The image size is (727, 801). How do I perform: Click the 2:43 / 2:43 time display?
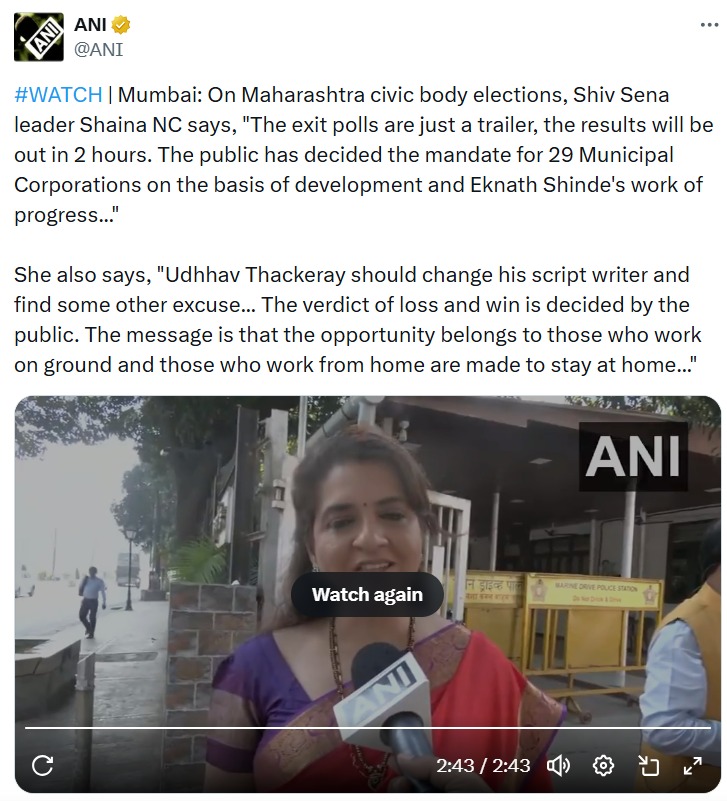pyautogui.click(x=483, y=765)
